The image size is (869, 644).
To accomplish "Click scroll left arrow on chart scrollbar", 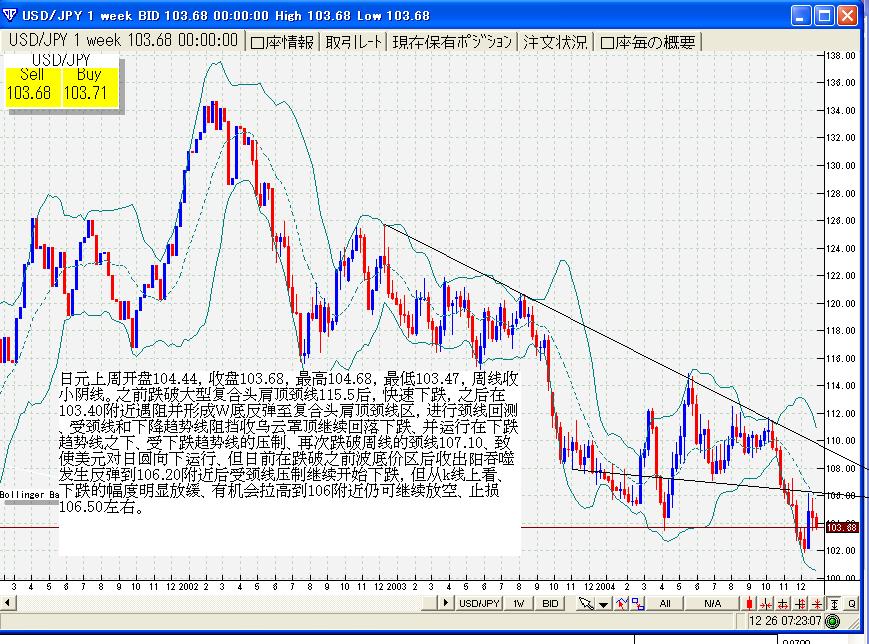I will click(x=7, y=603).
